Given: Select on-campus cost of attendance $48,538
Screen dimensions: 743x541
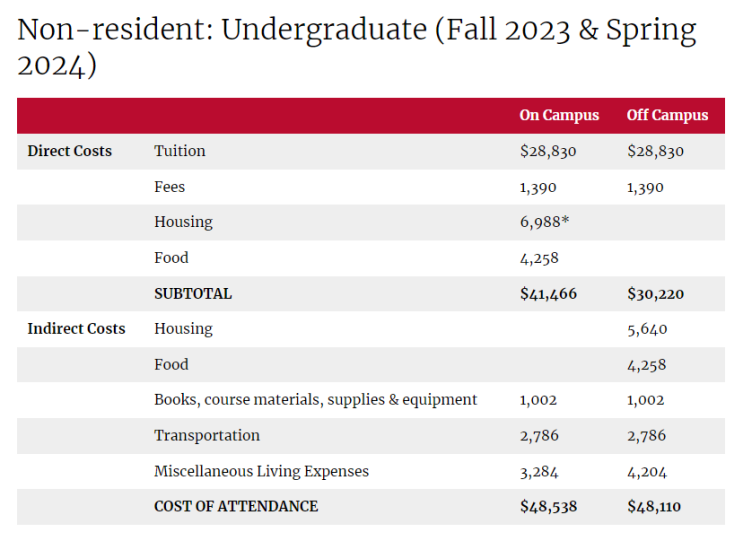Looking at the screenshot, I should tap(548, 506).
